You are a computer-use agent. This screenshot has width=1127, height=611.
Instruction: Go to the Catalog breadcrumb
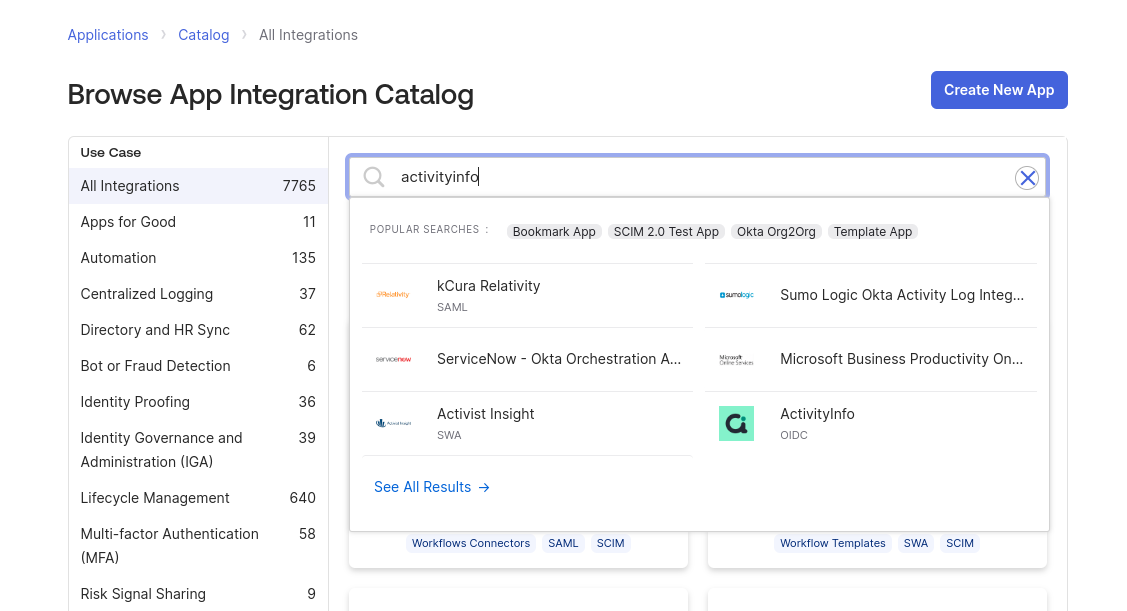[x=203, y=35]
